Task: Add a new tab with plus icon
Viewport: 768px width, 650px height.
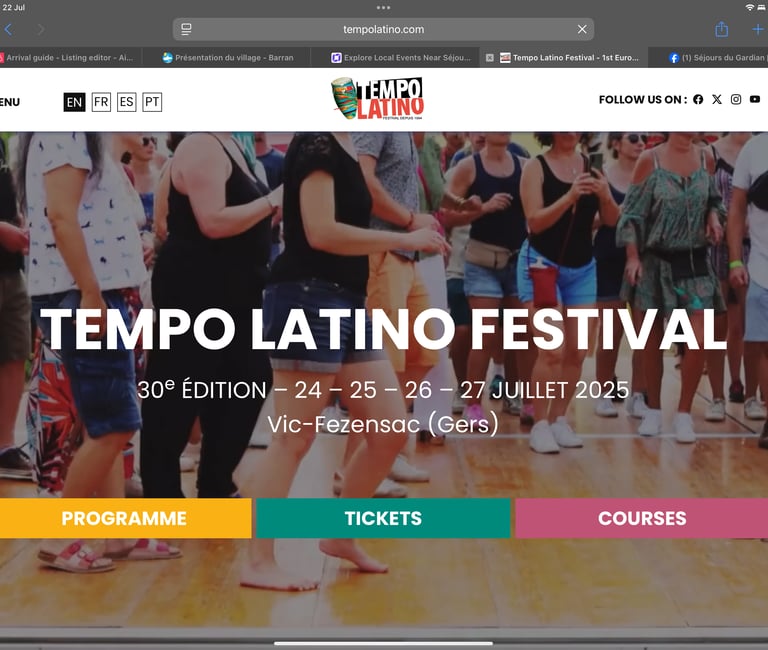Action: coord(758,30)
